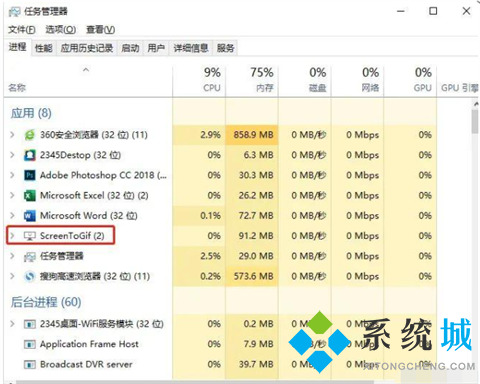Click the 2345Destop app icon
The width and height of the screenshot is (480, 384).
(x=30, y=155)
